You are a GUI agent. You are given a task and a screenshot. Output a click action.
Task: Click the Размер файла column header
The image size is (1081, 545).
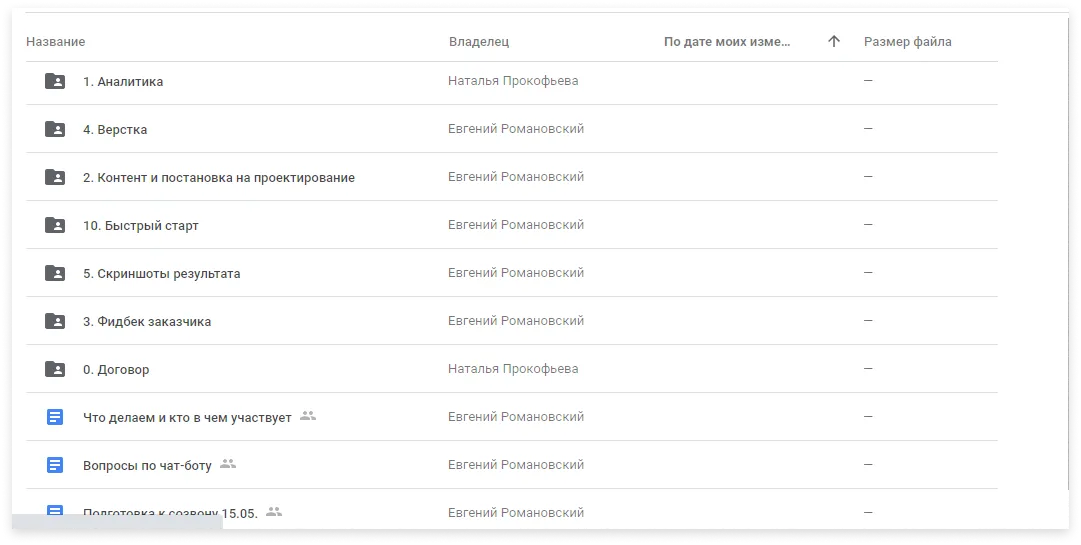907,41
